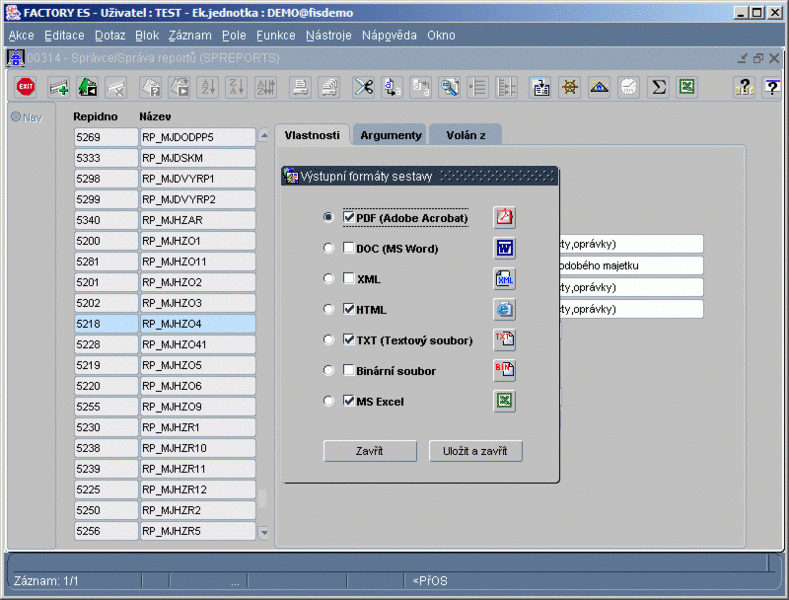Select the XML radio button

click(328, 279)
